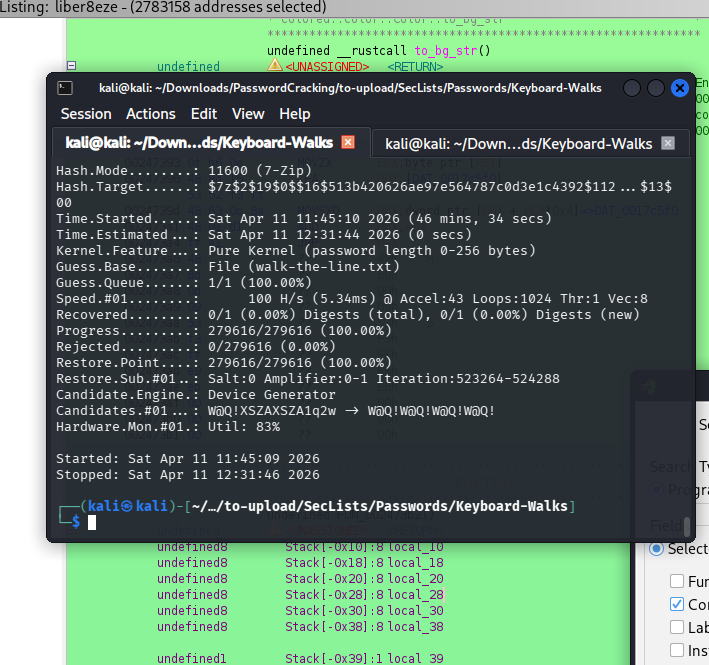Image resolution: width=709 pixels, height=665 pixels.
Task: Click the Hash.Target $7z$ line
Action: pyautogui.click(x=364, y=187)
